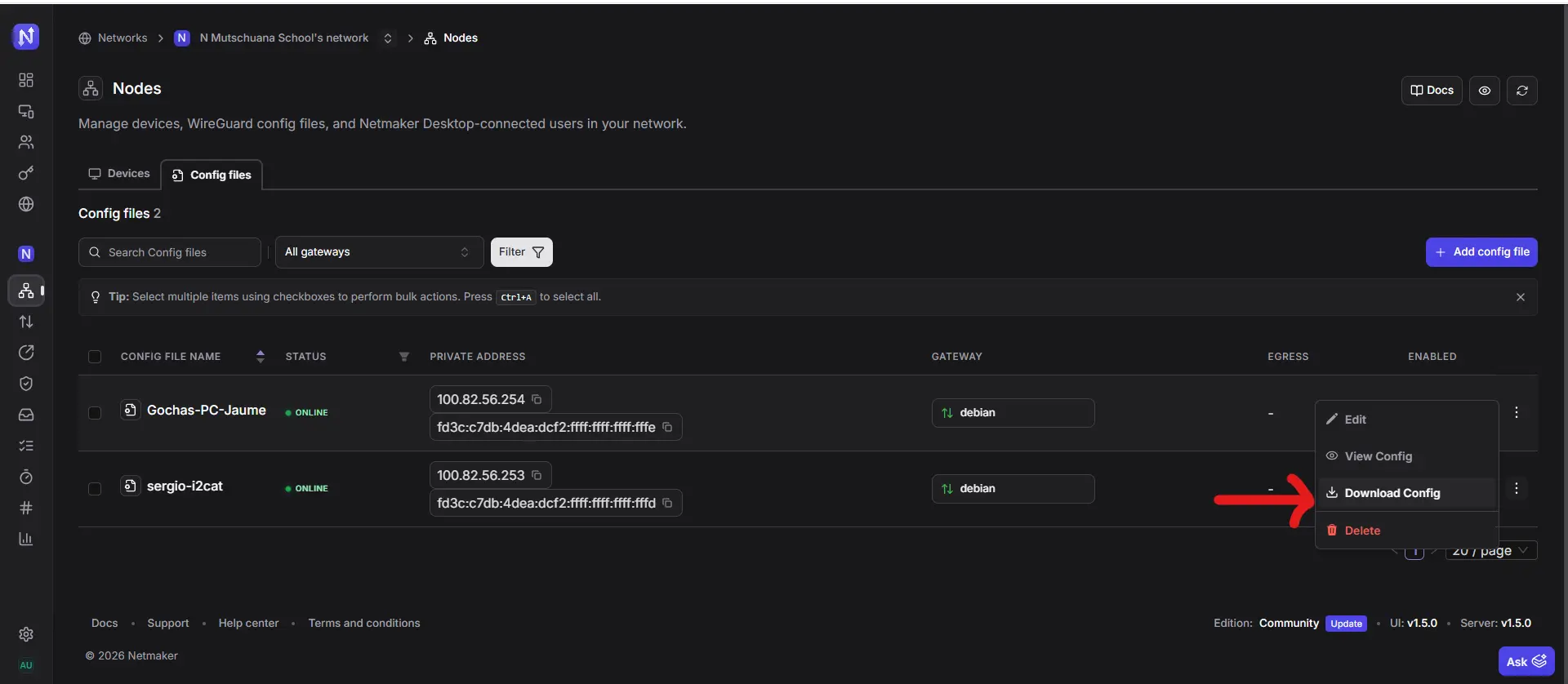Image resolution: width=1568 pixels, height=684 pixels.
Task: Open the debian gateway box for Gochas-PC-Jaume
Action: tap(1013, 413)
